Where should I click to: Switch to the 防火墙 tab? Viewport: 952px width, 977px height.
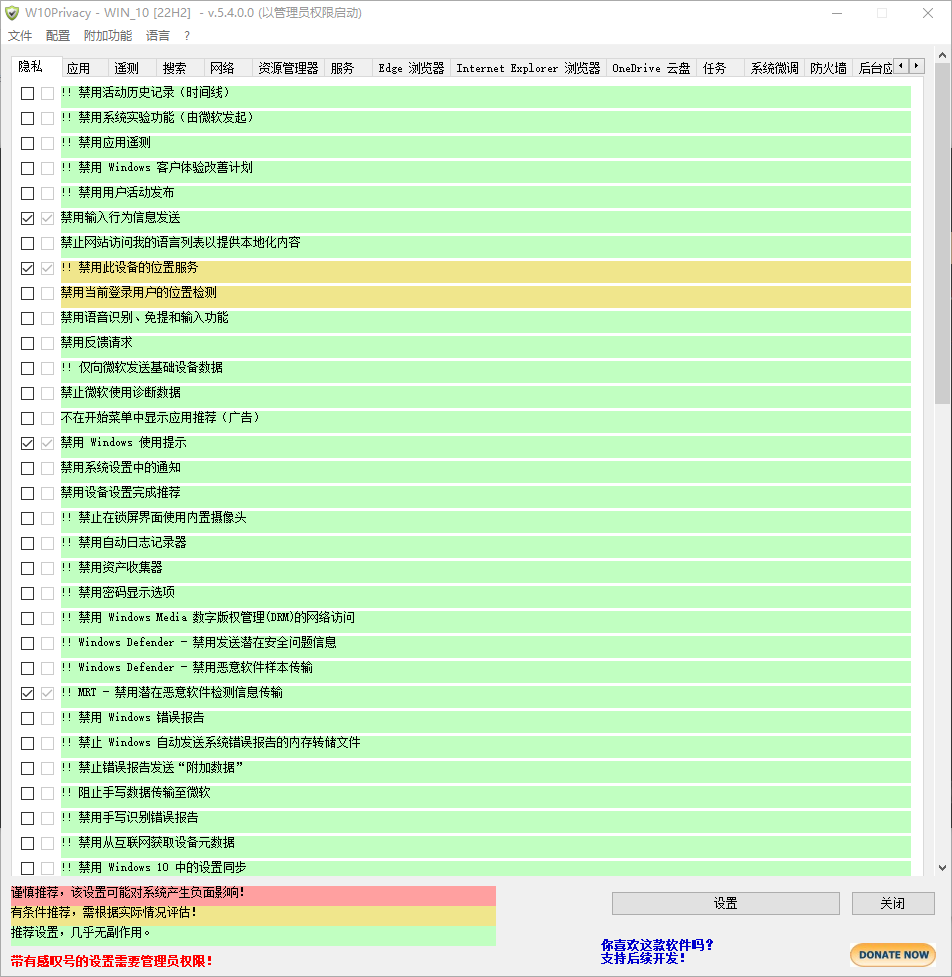click(829, 68)
